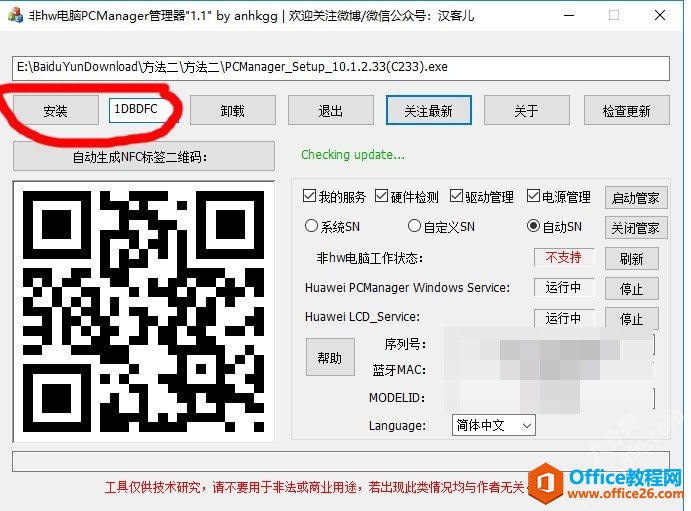Minimize the PCManager window
Viewport: 691px width, 511px height.
(x=569, y=15)
